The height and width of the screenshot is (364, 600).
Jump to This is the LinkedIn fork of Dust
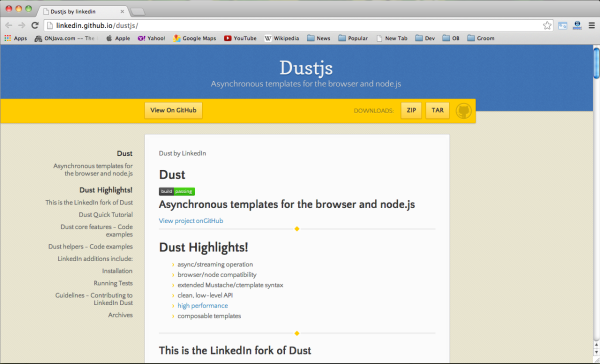point(89,202)
